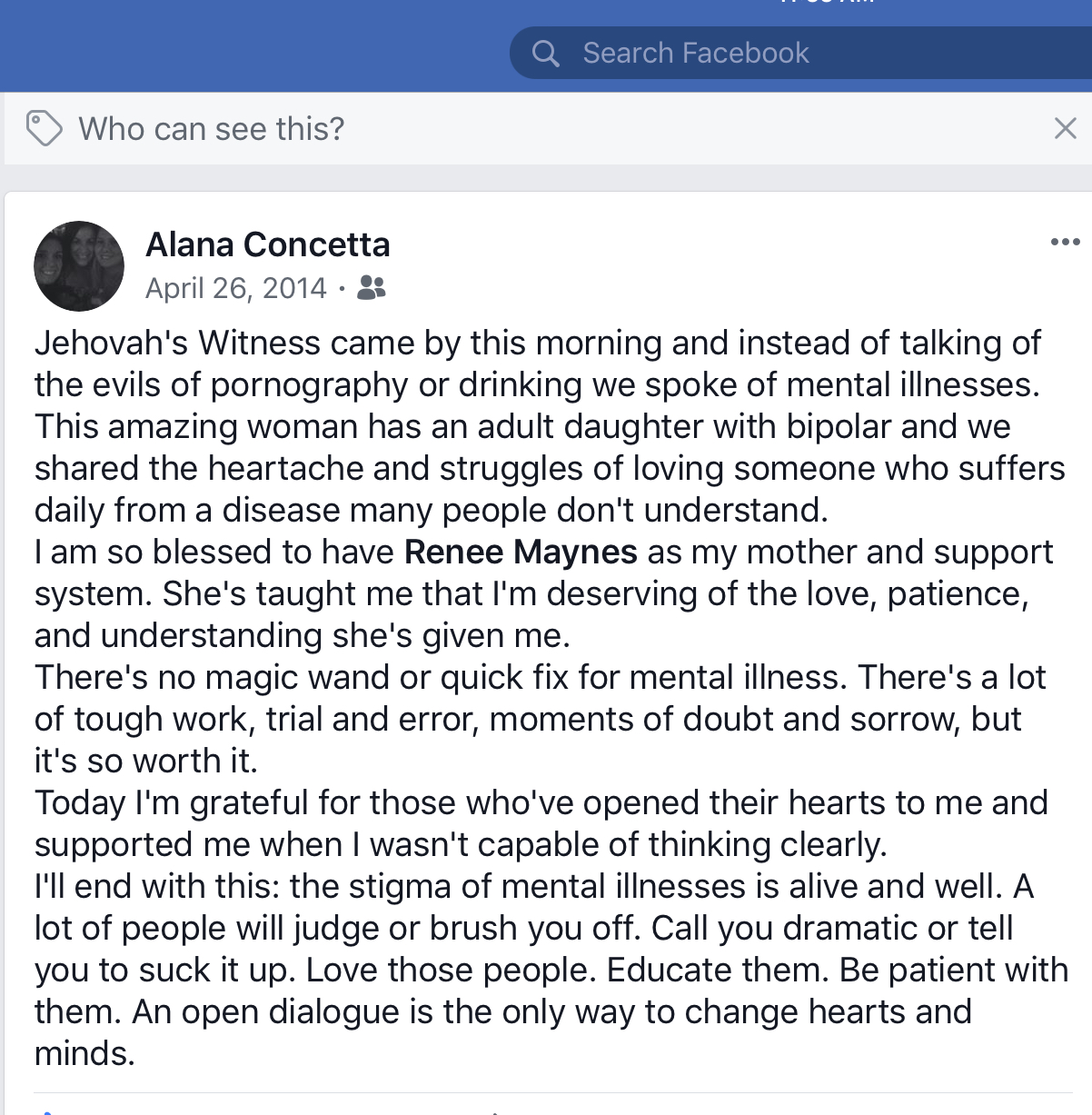The width and height of the screenshot is (1092, 1115).
Task: Tap the final word "minds." of the post
Action: tap(84, 1054)
